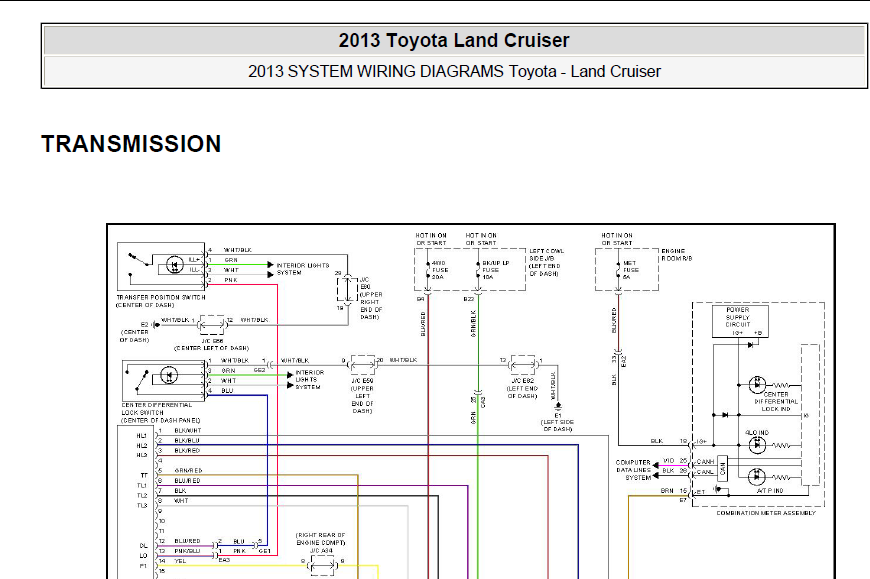Click the TT terminal label
The height and width of the screenshot is (579, 870).
(x=144, y=475)
